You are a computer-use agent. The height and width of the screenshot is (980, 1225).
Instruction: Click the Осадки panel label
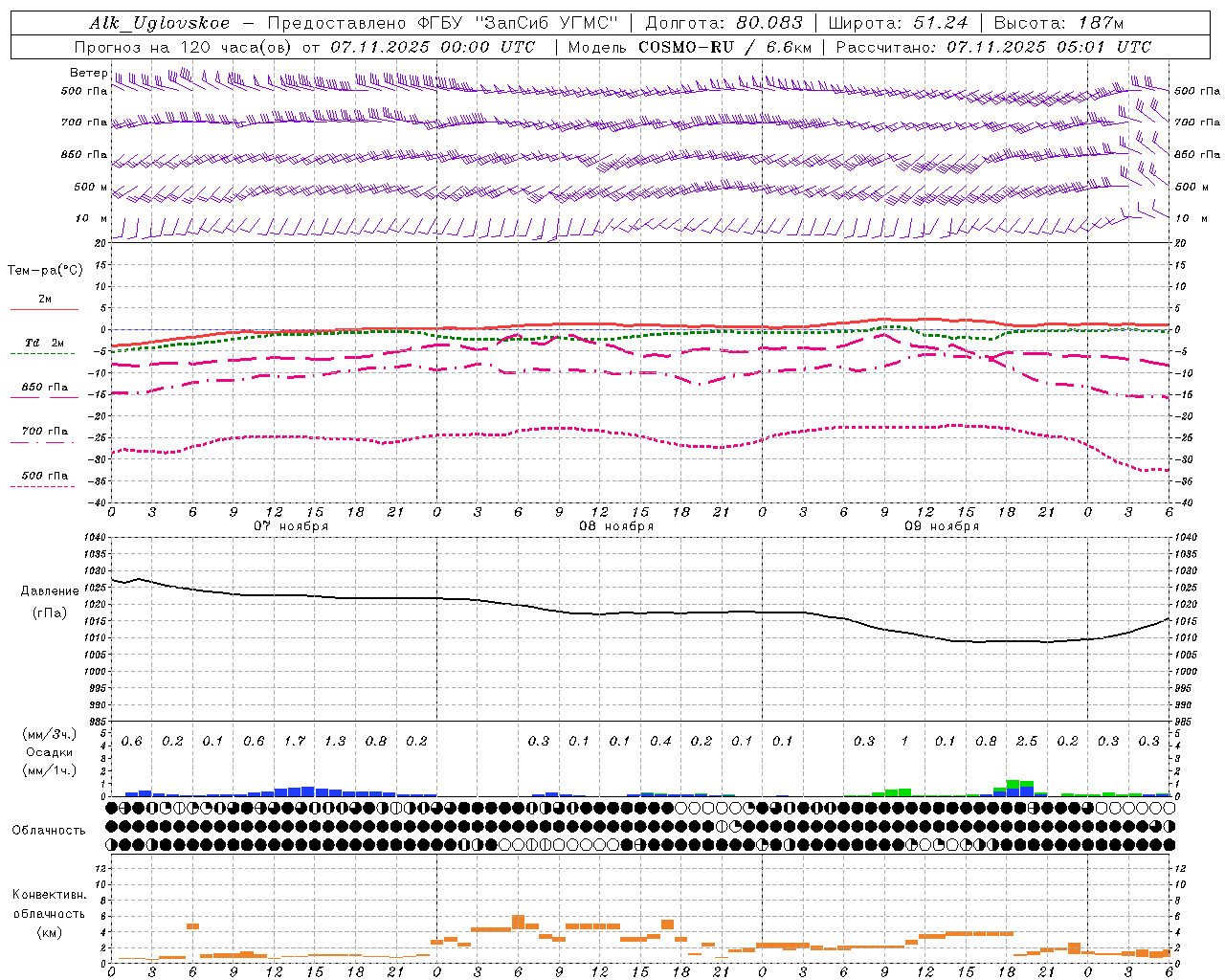pyautogui.click(x=49, y=752)
